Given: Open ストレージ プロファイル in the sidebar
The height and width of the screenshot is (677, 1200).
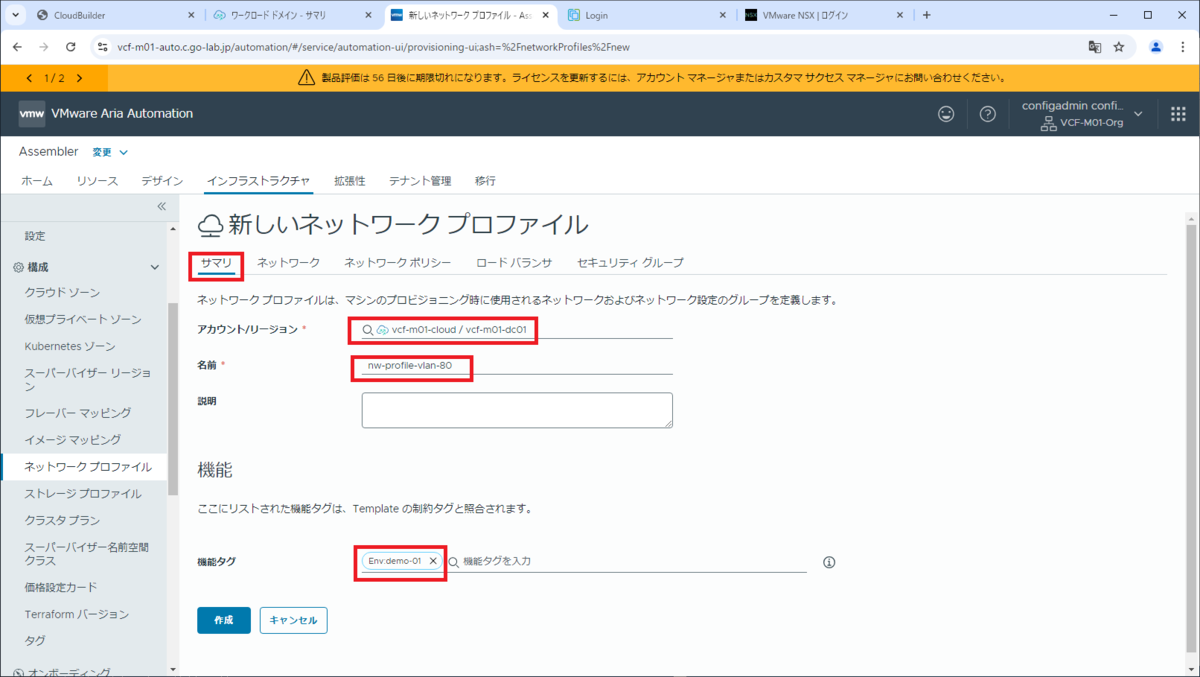Looking at the screenshot, I should coord(83,494).
